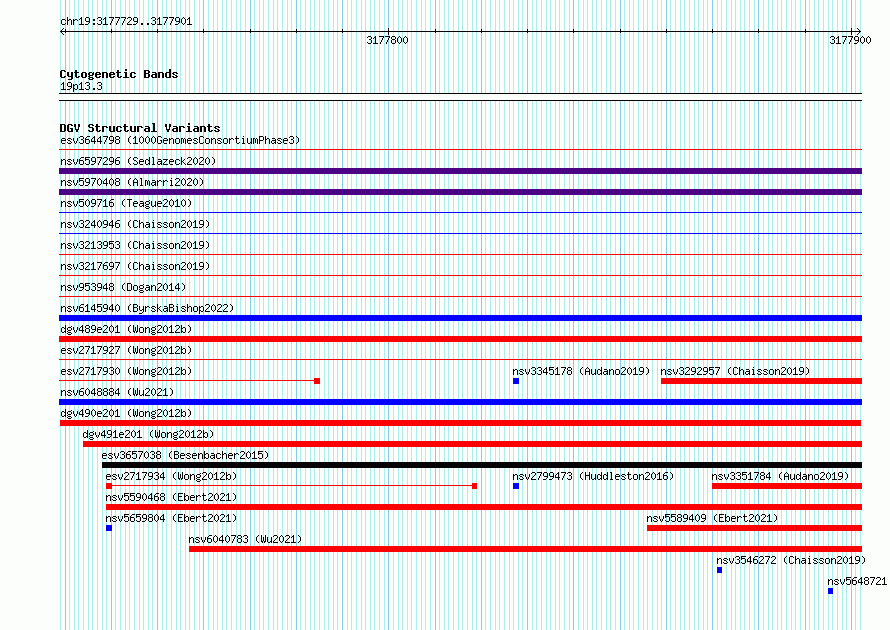
Task: Click the nsv3213953 (Chaisson2019) red line
Action: click(460, 255)
